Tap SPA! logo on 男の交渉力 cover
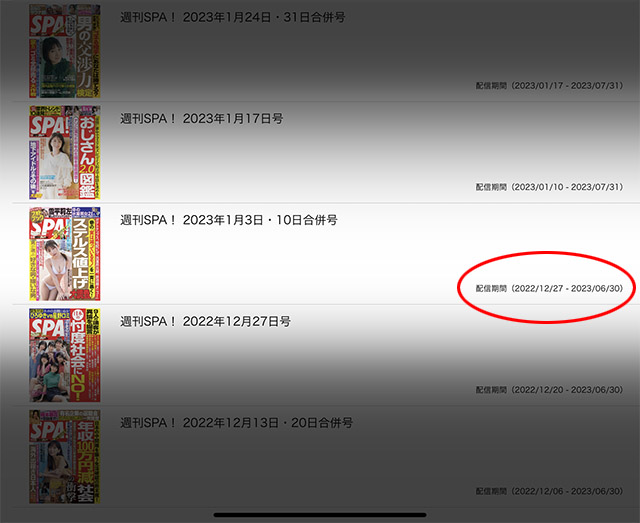Image resolution: width=640 pixels, height=523 pixels. pos(47,25)
